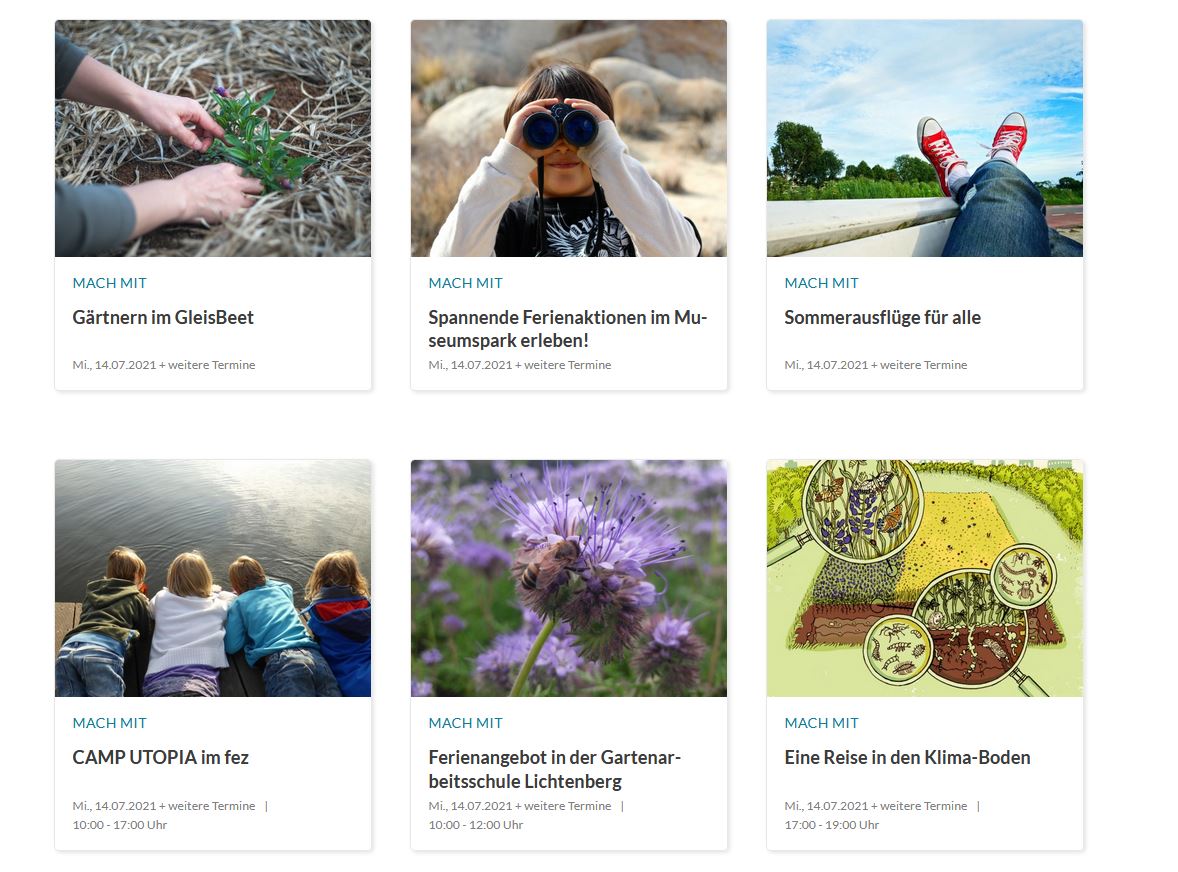This screenshot has height=872, width=1178.
Task: Click the date line under Gärtnern im GleisBeet
Action: click(164, 365)
